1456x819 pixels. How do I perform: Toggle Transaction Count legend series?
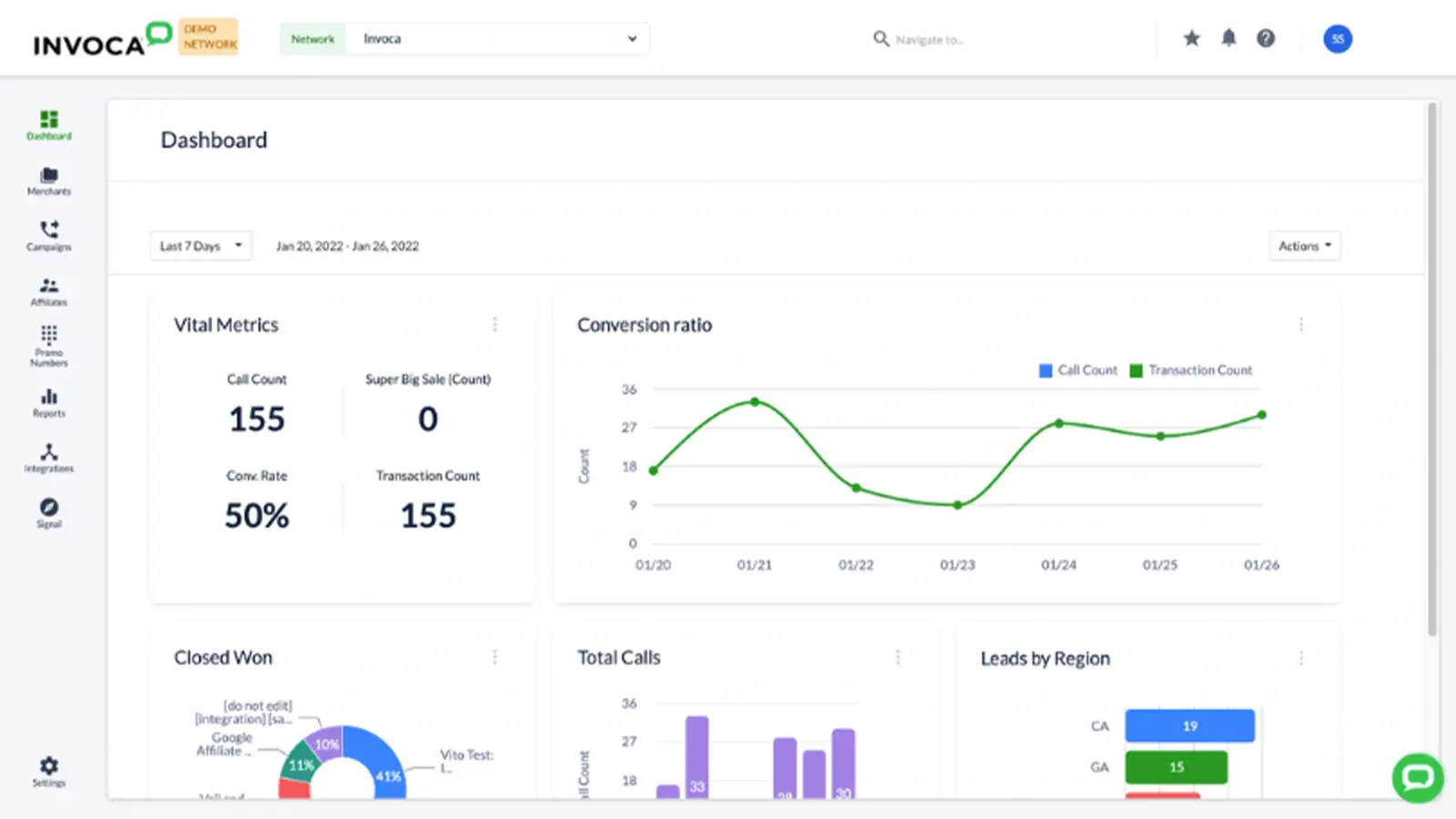pos(1191,370)
